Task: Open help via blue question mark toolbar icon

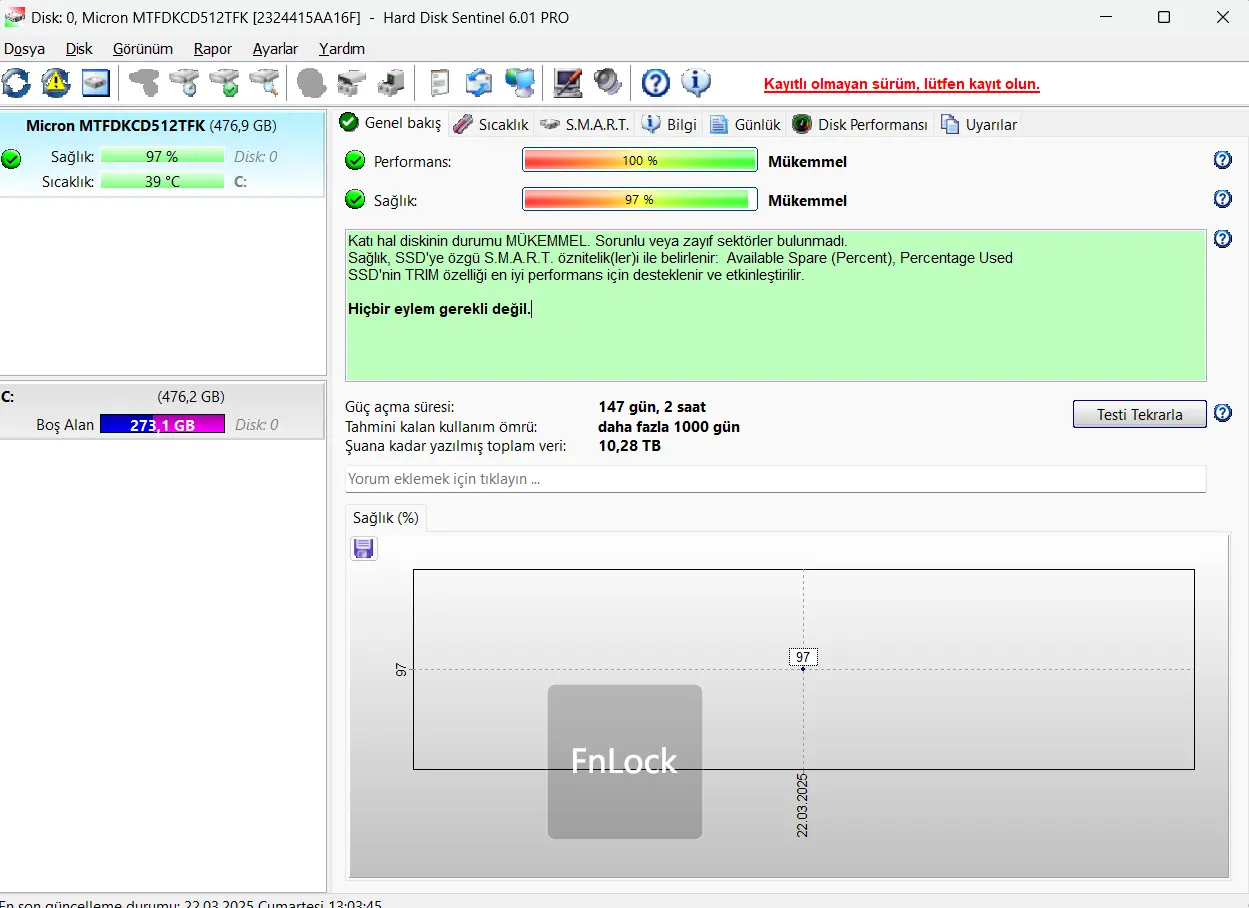Action: tap(655, 83)
